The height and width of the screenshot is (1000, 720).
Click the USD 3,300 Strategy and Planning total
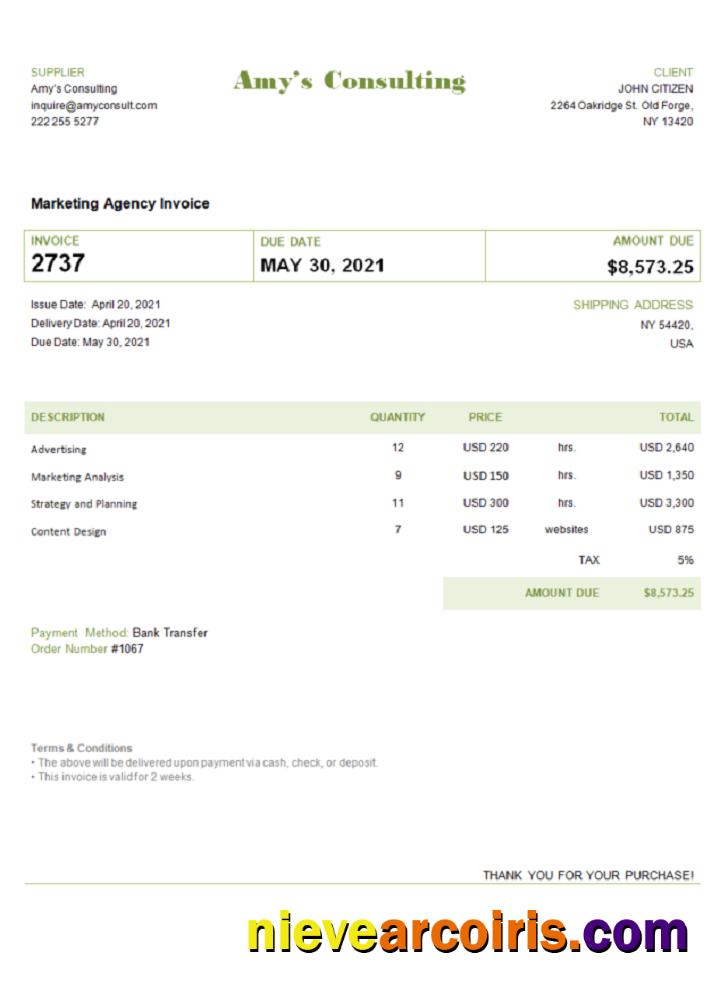coord(666,503)
